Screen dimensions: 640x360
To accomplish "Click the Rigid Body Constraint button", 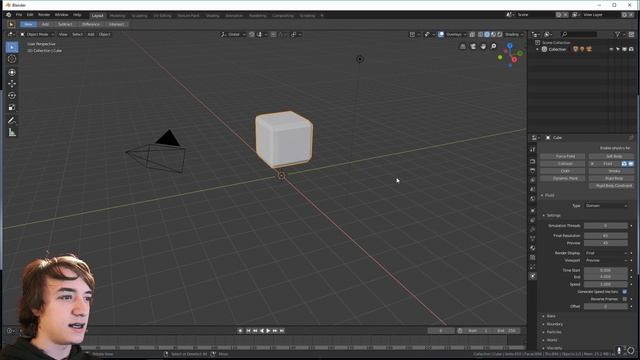I will pyautogui.click(x=611, y=186).
